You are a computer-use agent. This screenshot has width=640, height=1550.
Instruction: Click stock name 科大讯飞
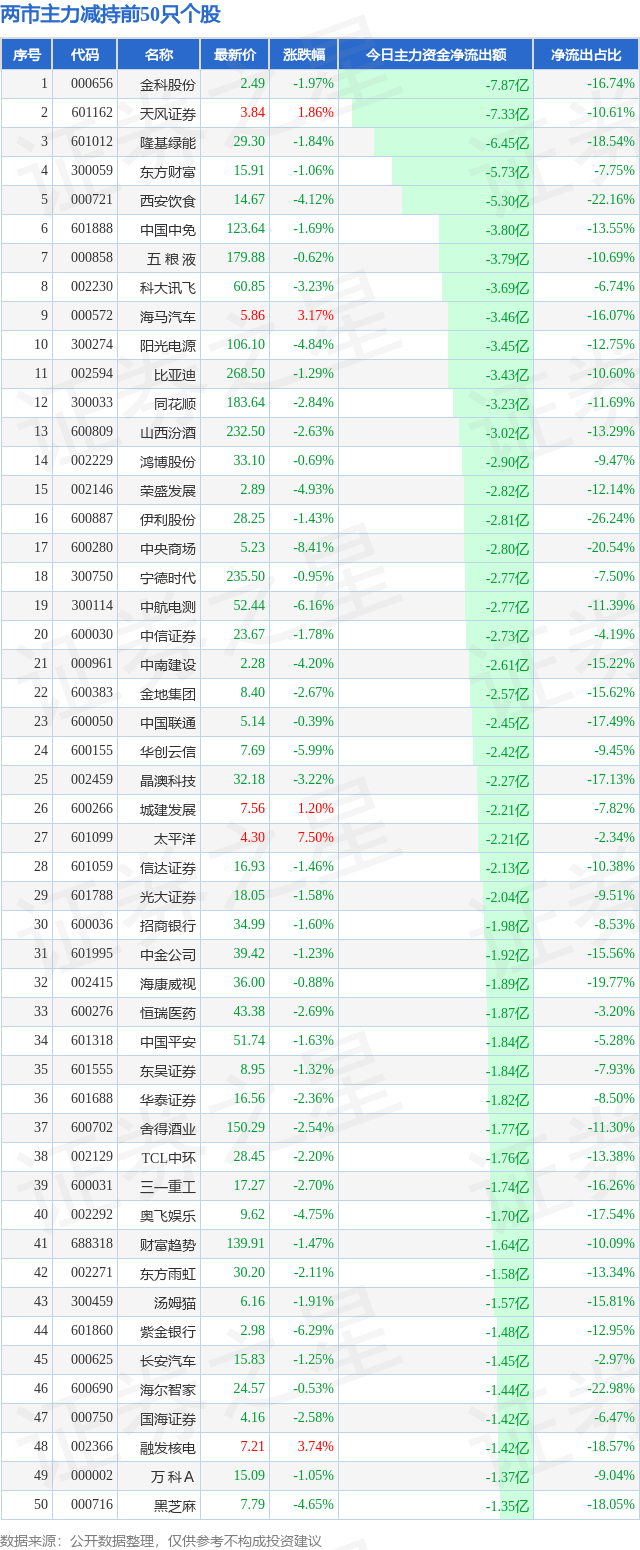pos(168,288)
